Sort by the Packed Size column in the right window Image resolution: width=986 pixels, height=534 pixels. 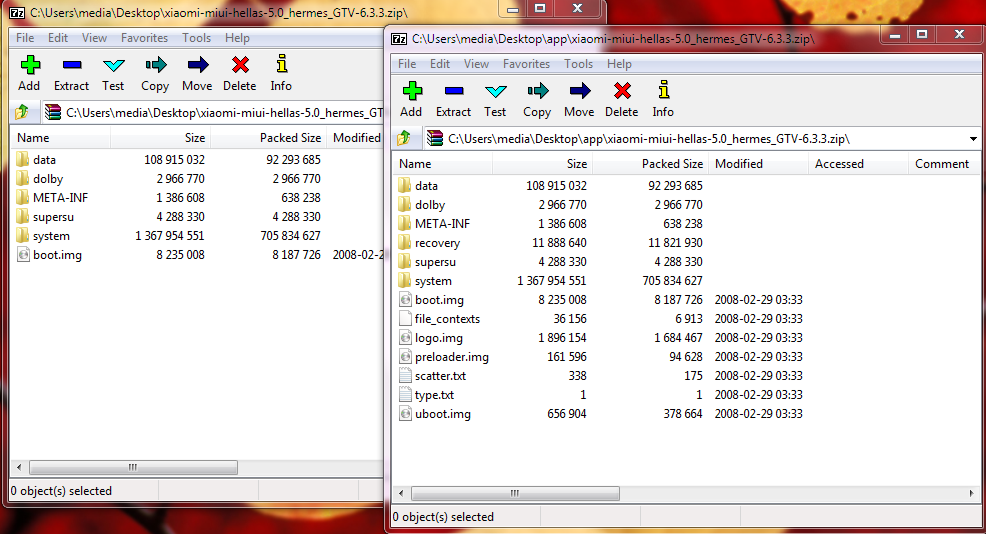[671, 164]
